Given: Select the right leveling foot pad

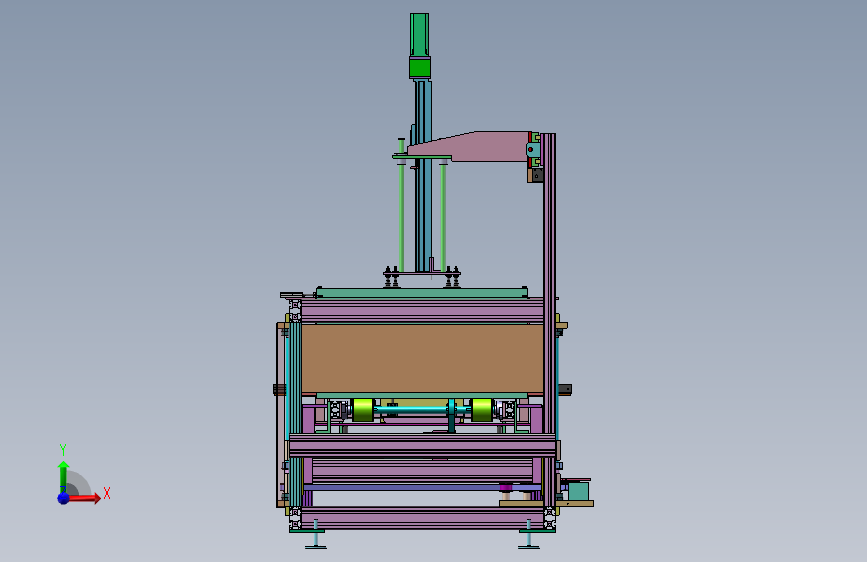Looking at the screenshot, I should coord(529,547).
